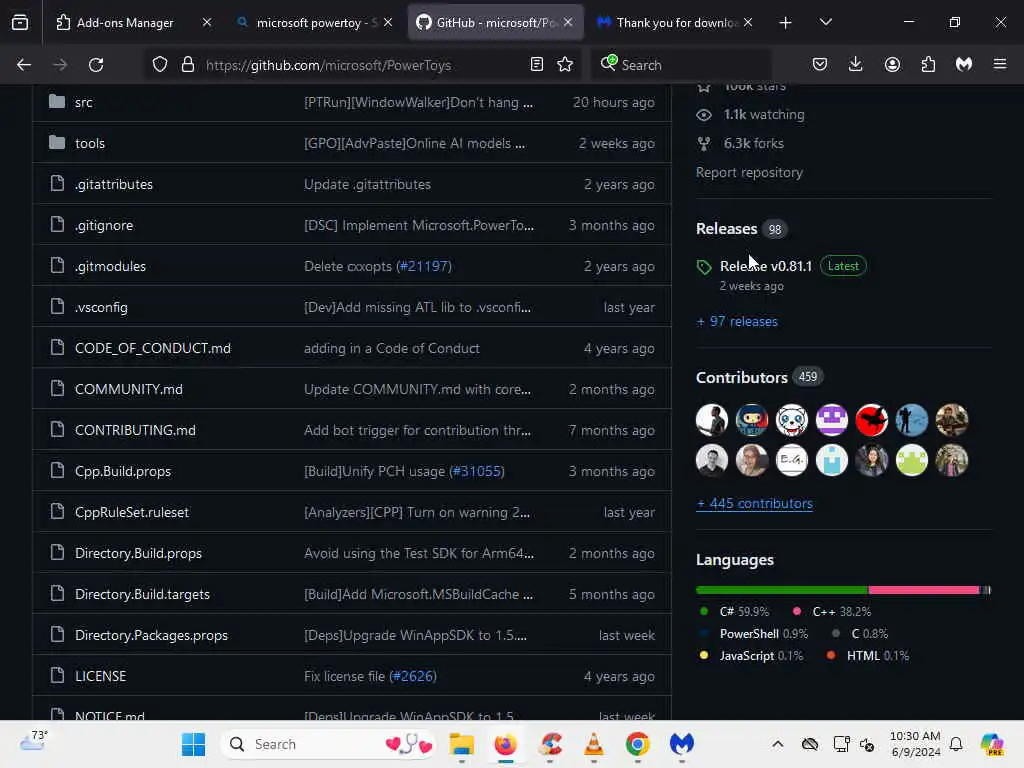The width and height of the screenshot is (1024, 768).
Task: Click the address bar URL
Action: (x=328, y=65)
